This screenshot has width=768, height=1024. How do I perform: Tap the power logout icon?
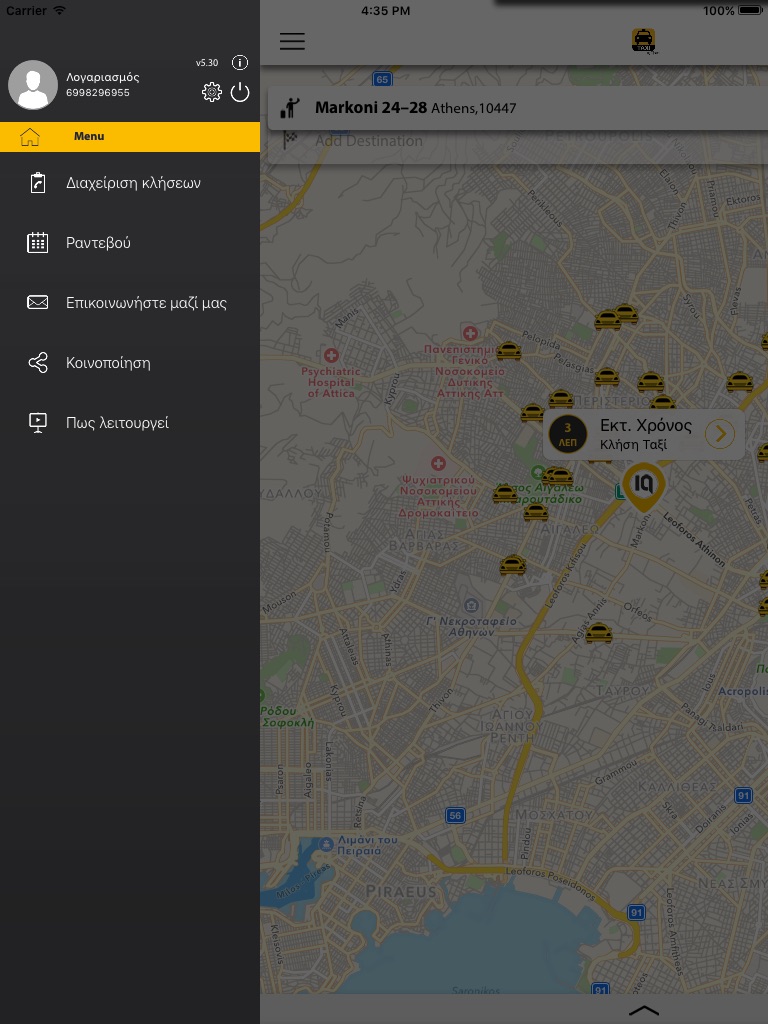pyautogui.click(x=240, y=93)
